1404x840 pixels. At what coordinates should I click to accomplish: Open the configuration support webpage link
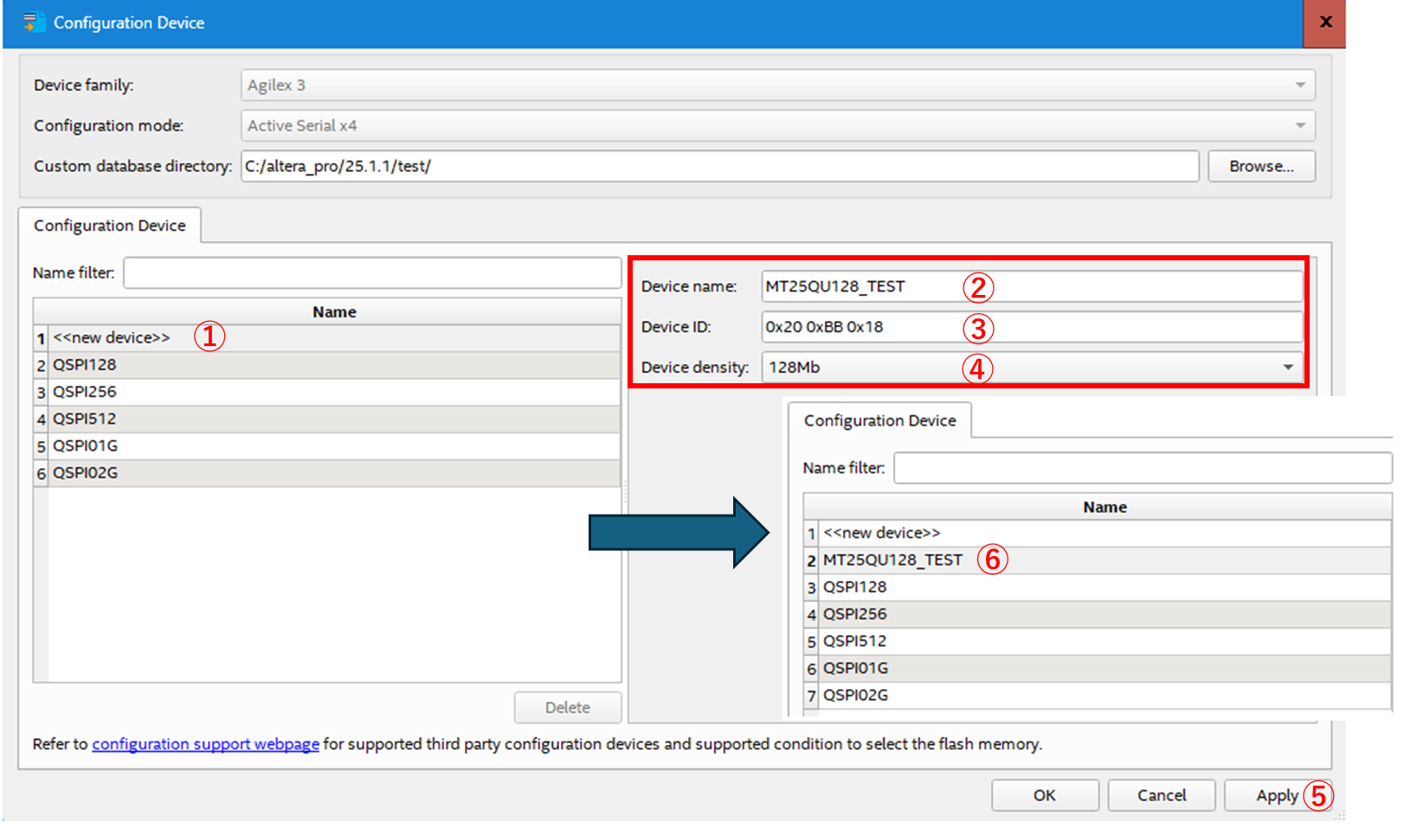point(205,744)
